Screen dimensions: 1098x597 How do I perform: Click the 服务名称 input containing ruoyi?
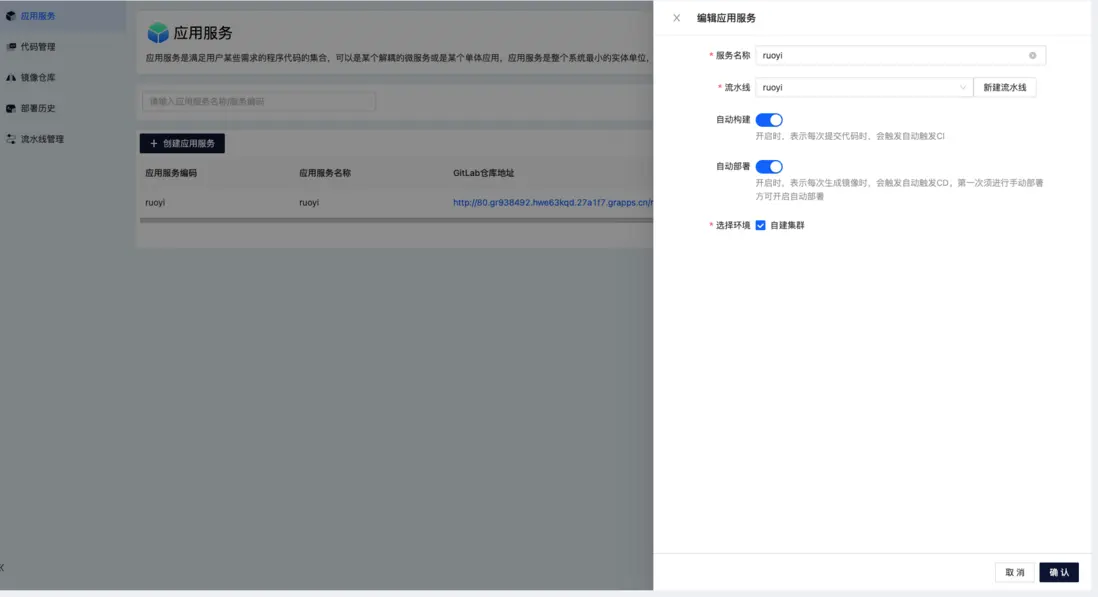click(900, 55)
